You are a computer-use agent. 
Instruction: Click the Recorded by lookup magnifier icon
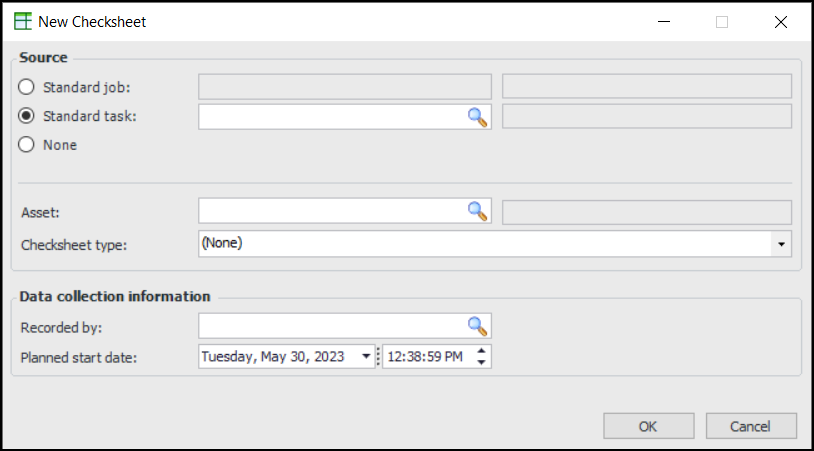(x=478, y=326)
